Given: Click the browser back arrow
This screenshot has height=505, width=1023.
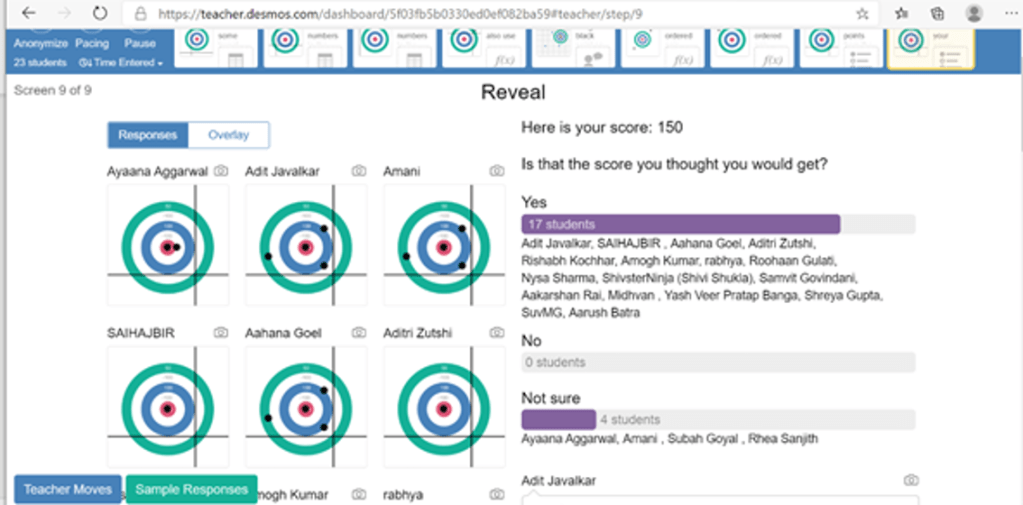Looking at the screenshot, I should (x=28, y=14).
